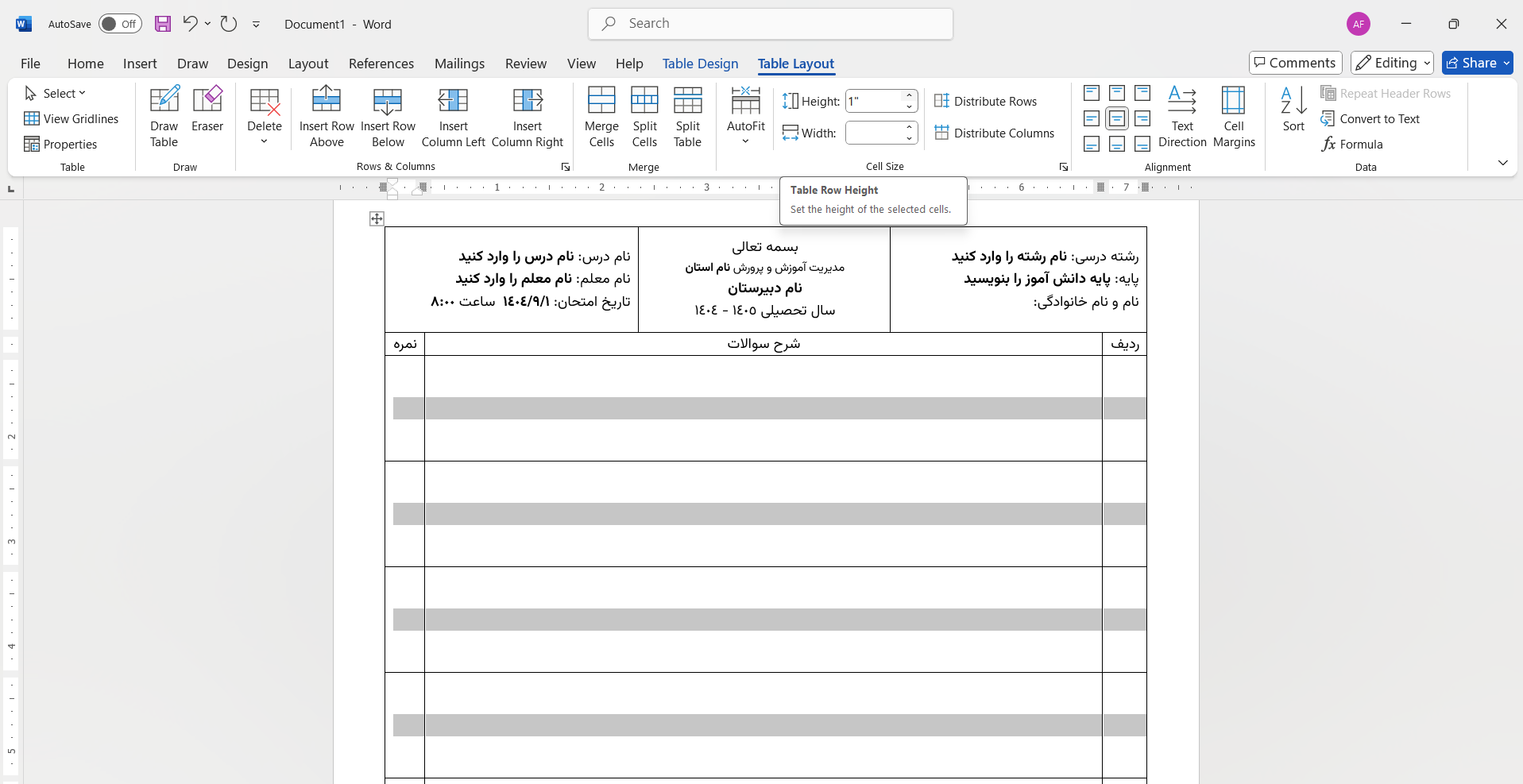The height and width of the screenshot is (784, 1523).
Task: Set alignment to Align Top Left
Action: [1092, 94]
